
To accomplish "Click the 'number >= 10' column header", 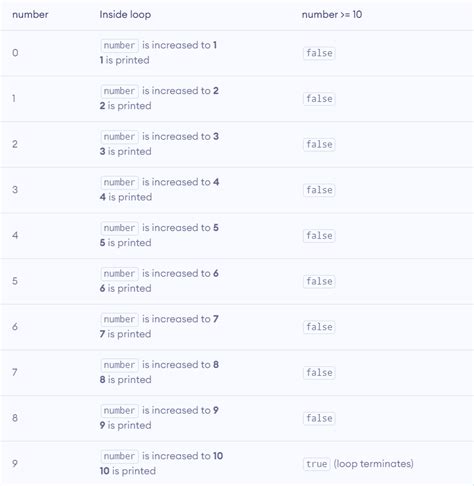I will tap(332, 15).
